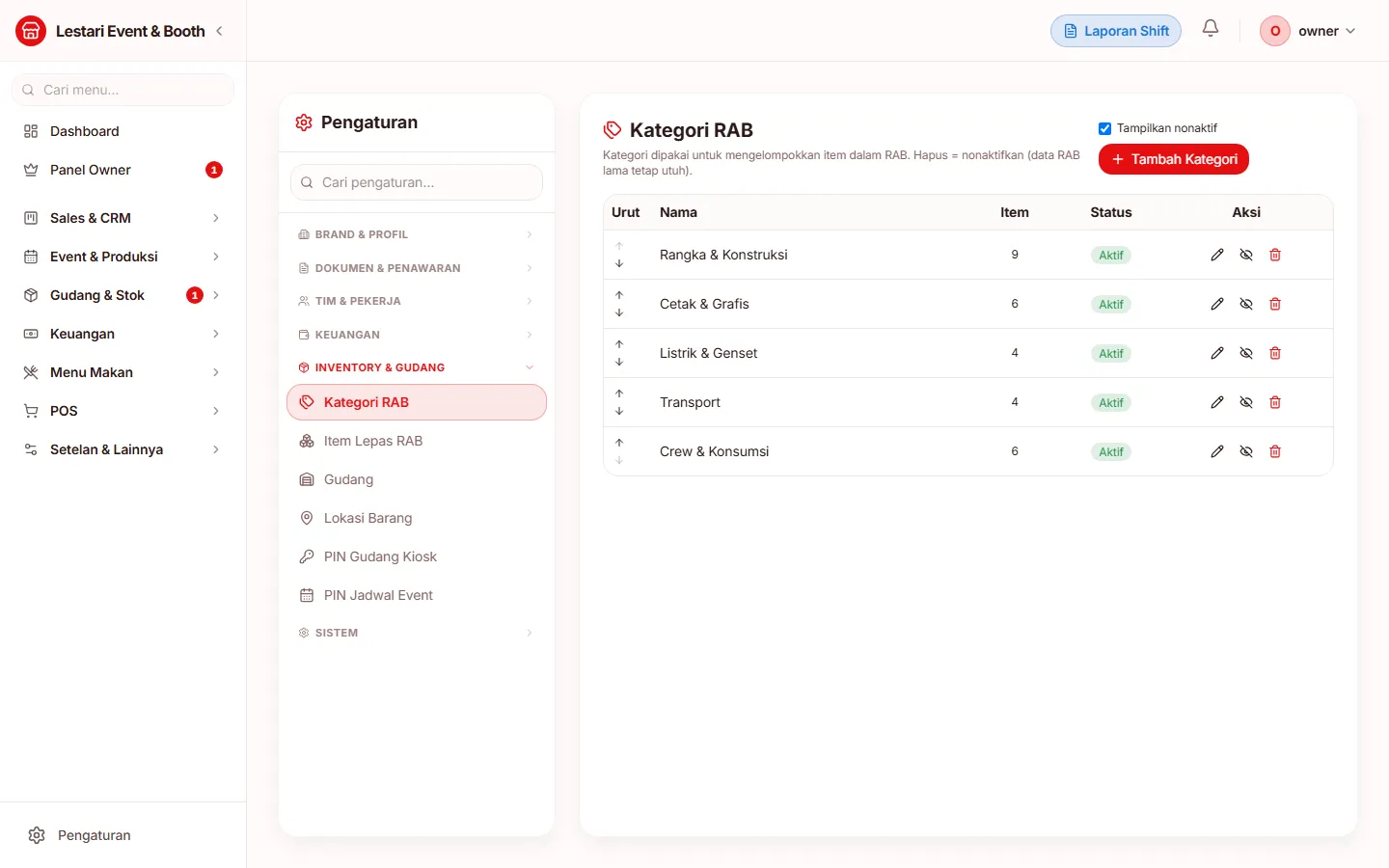Focus the Cari pengaturan search field
1389x868 pixels.
(x=417, y=182)
